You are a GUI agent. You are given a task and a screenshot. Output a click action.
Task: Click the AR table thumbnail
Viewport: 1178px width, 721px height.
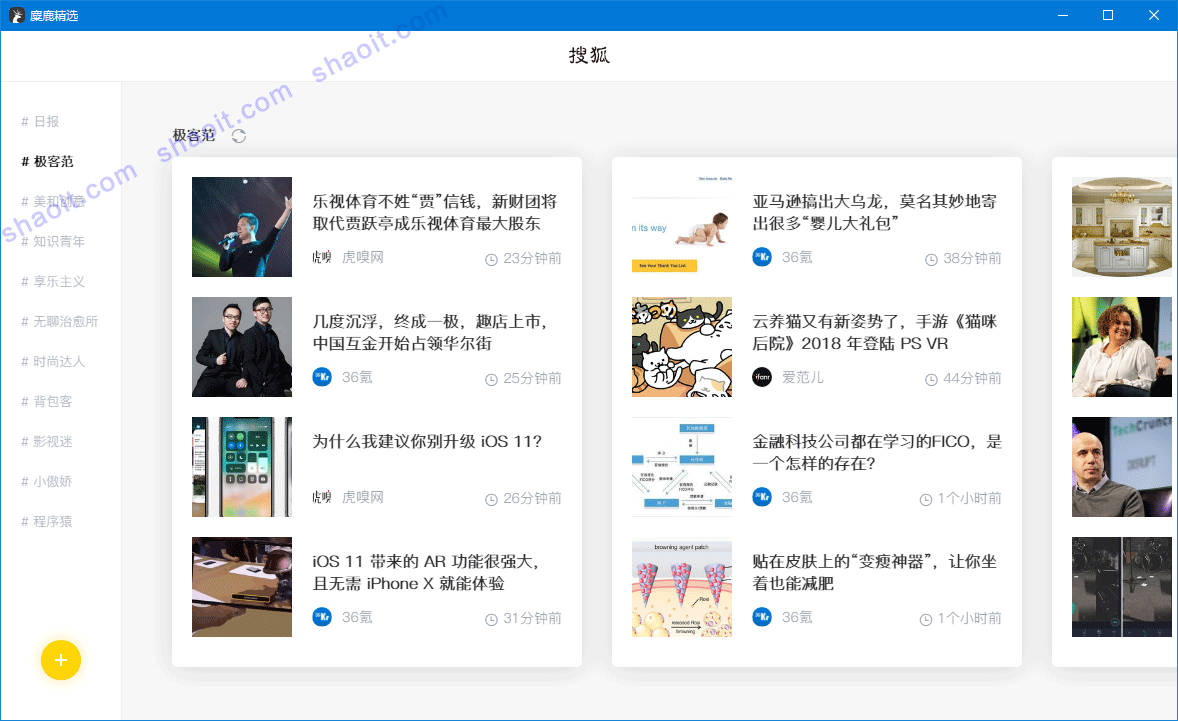[242, 587]
